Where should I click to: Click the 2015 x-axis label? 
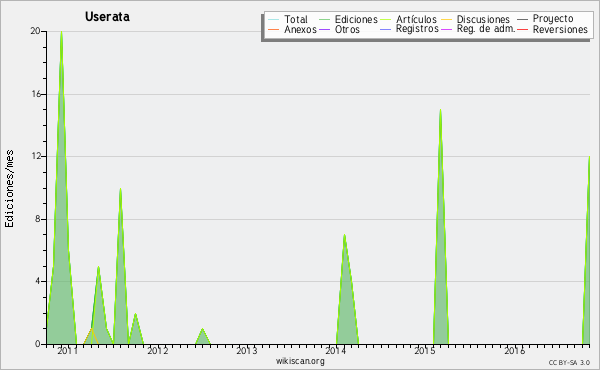(x=425, y=350)
